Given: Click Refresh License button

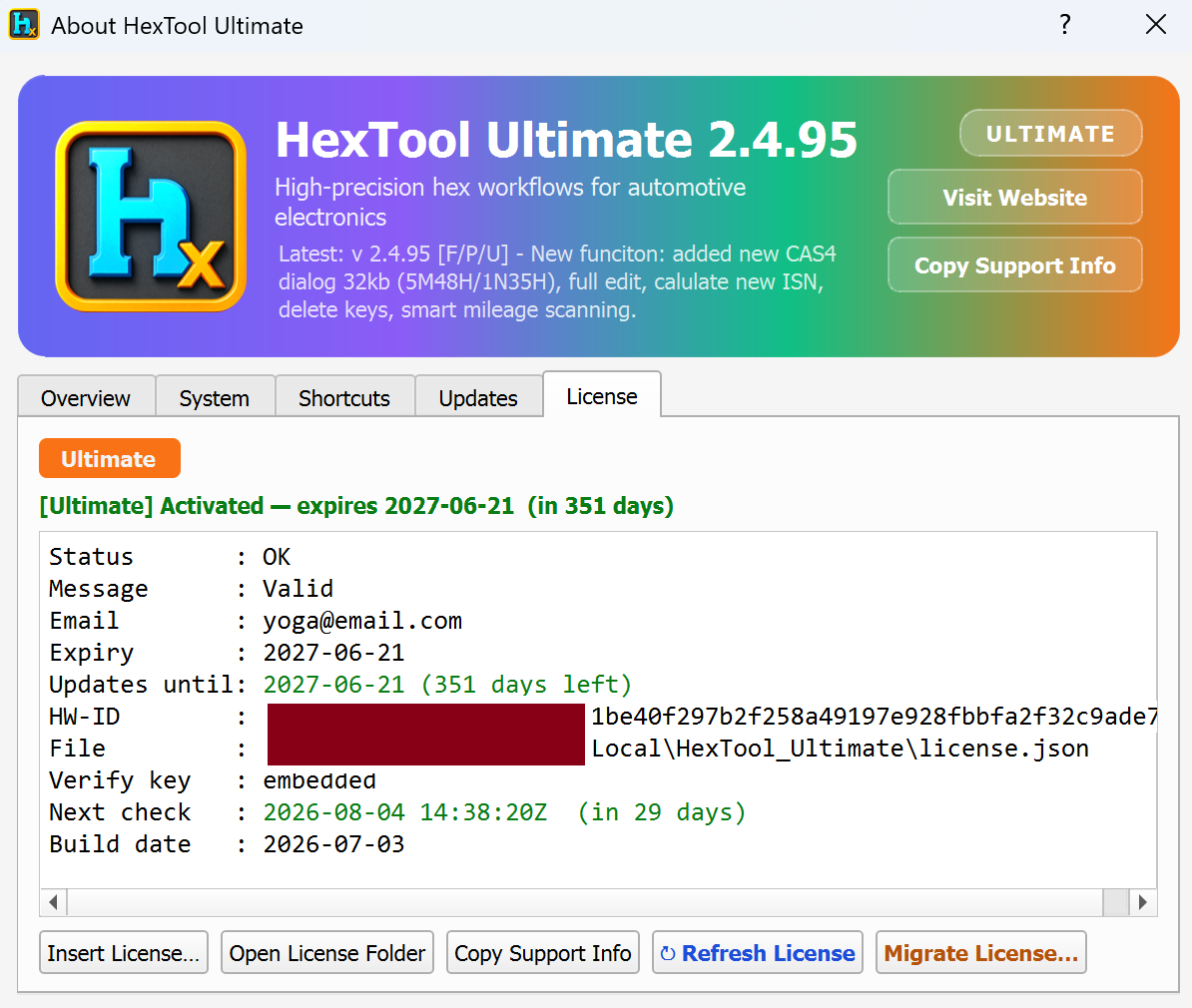Looking at the screenshot, I should (757, 952).
